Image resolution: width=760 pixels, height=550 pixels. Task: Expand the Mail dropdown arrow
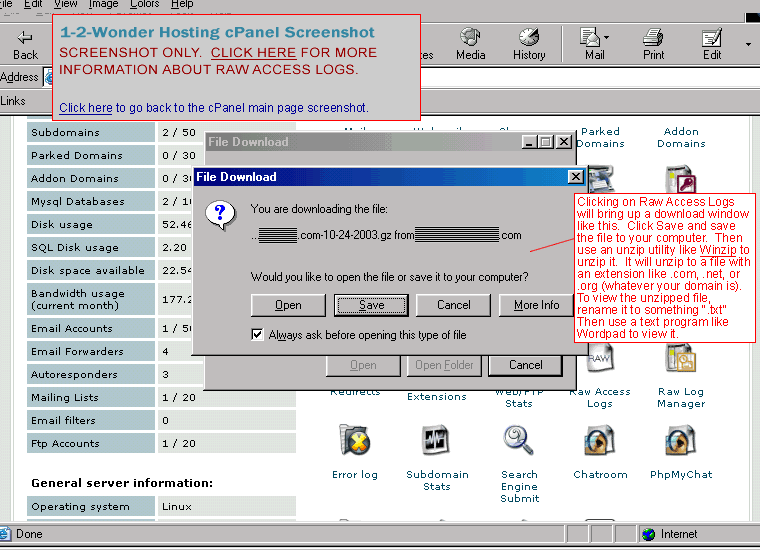(x=606, y=37)
